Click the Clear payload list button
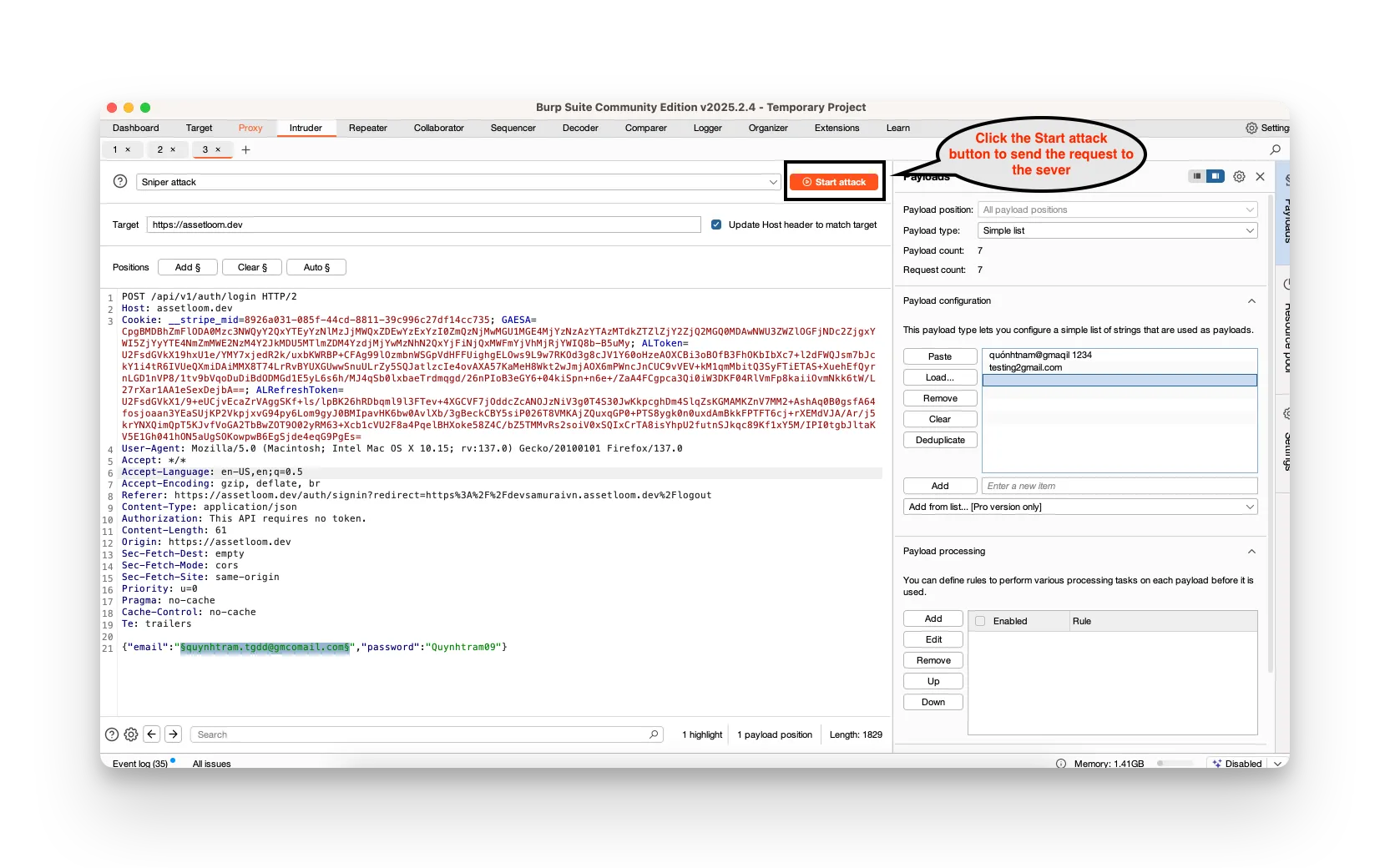The height and width of the screenshot is (868, 1390). click(940, 419)
